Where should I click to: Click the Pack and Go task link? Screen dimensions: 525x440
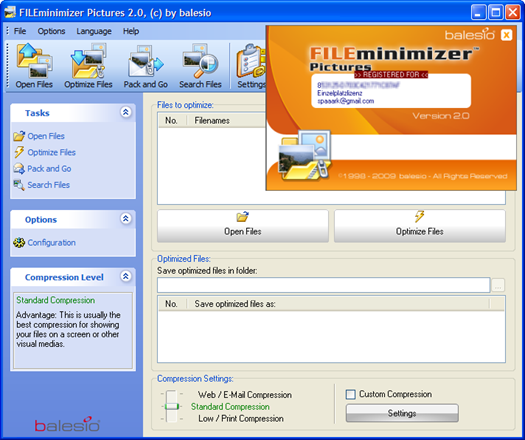[x=49, y=168]
